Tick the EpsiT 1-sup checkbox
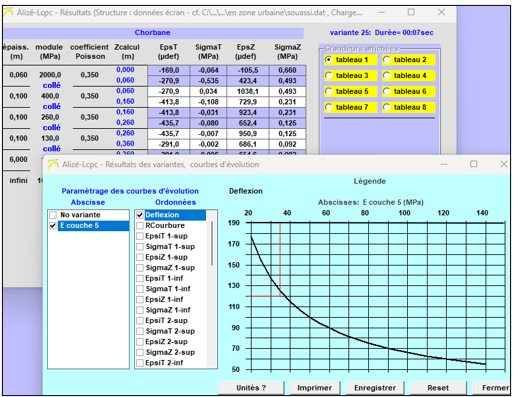The width and height of the screenshot is (520, 397). 140,236
